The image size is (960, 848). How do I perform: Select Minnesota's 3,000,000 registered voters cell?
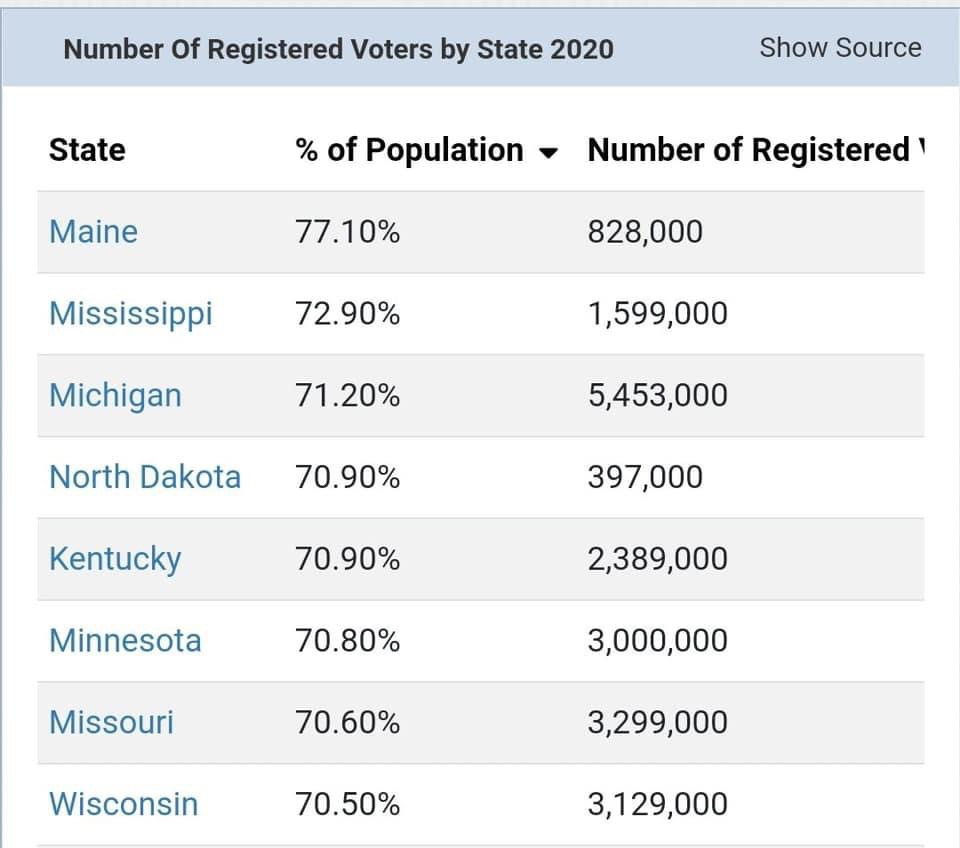[x=657, y=641]
